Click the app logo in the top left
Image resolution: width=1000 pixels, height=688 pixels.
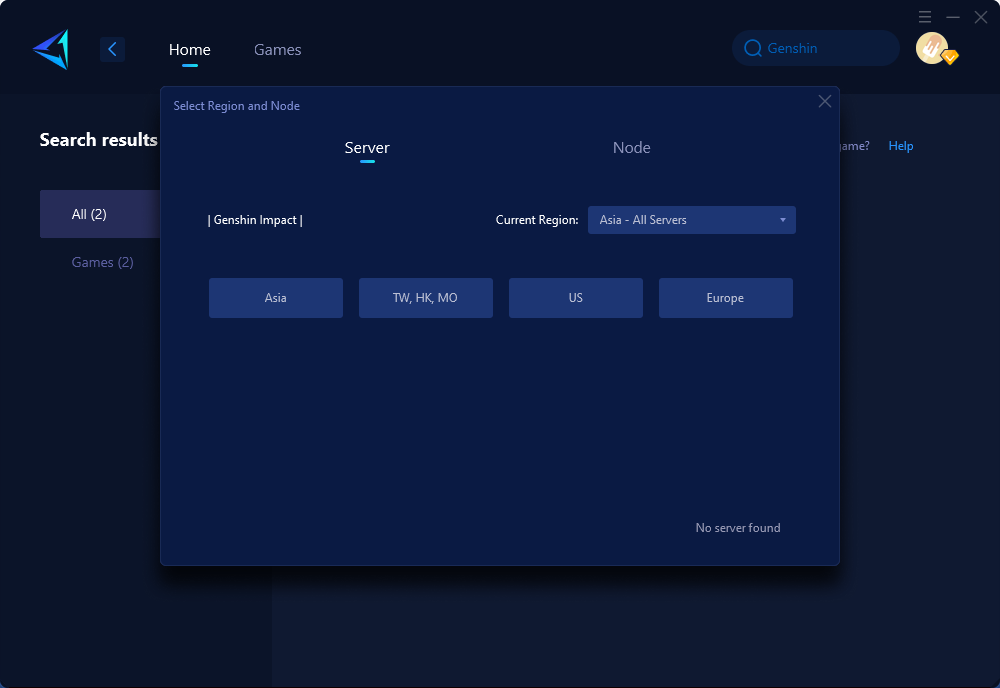click(51, 49)
